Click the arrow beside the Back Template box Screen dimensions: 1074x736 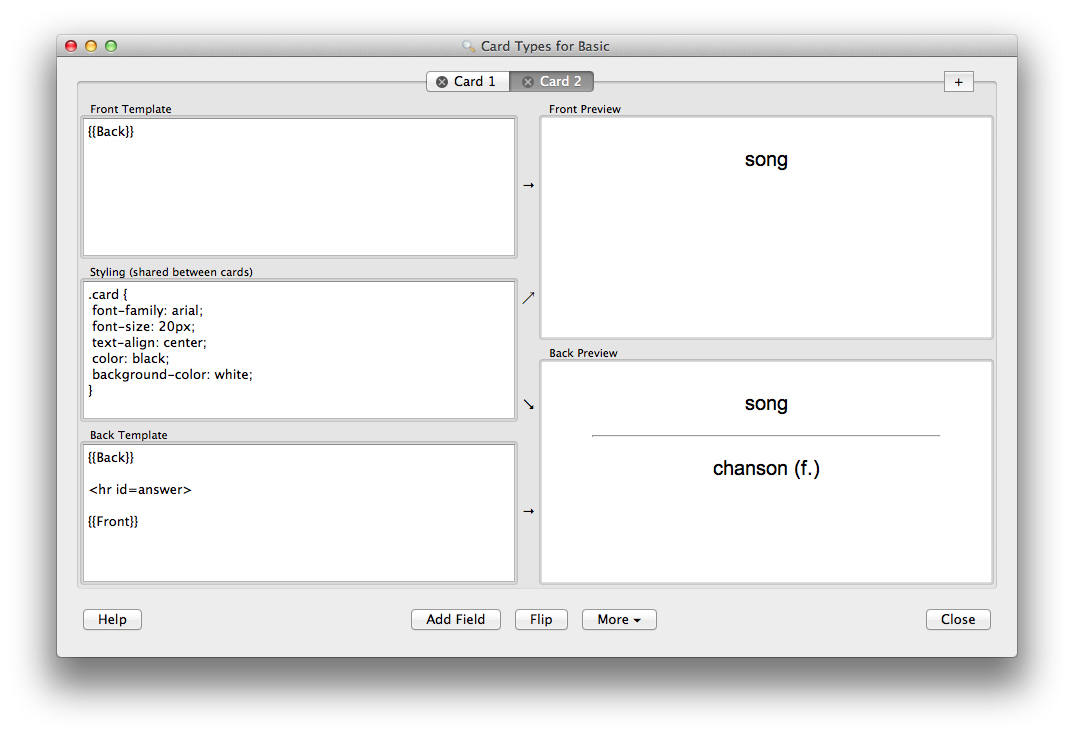529,511
